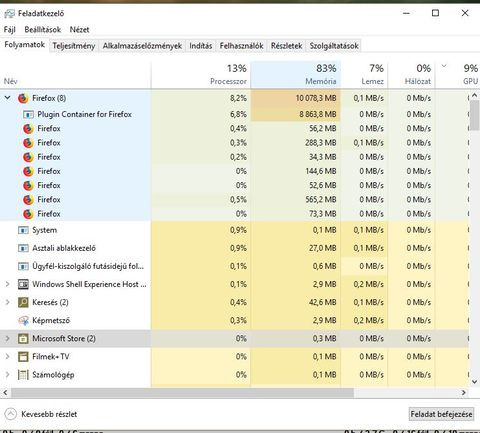Image resolution: width=480 pixels, height=433 pixels.
Task: Click the Firefox icon with 56,2 MB memory
Action: click(28, 129)
